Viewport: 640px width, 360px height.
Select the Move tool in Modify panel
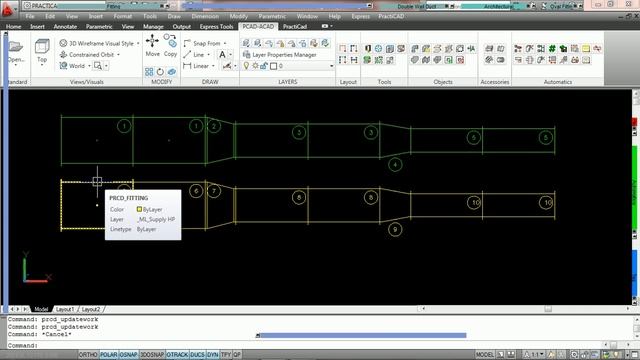153,45
